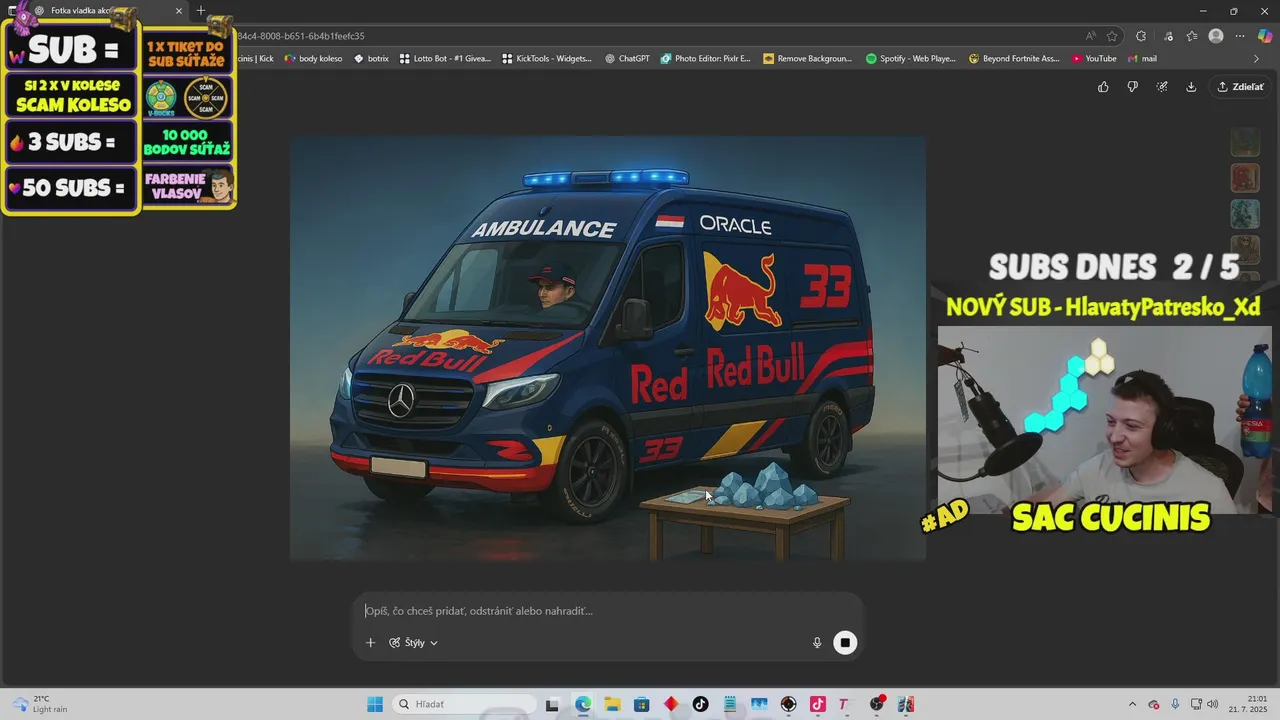The height and width of the screenshot is (720, 1280).
Task: Select the second thumbnail in the right strip
Action: point(1245,178)
